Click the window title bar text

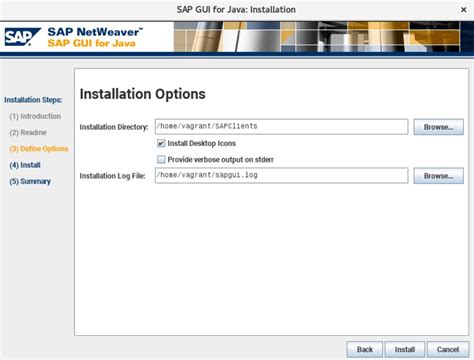click(236, 10)
